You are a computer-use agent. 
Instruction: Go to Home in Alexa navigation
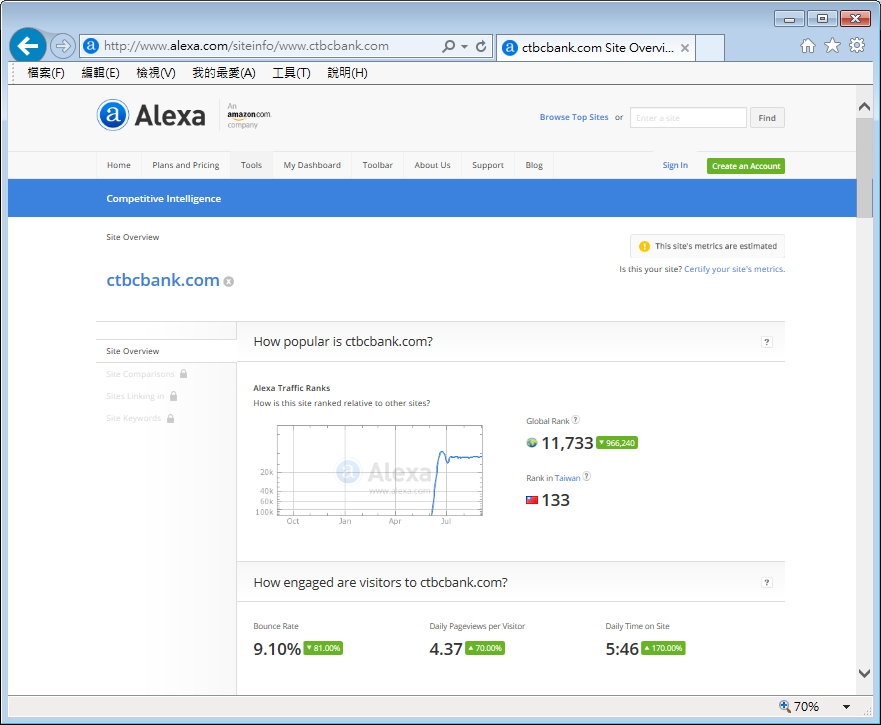click(x=119, y=165)
